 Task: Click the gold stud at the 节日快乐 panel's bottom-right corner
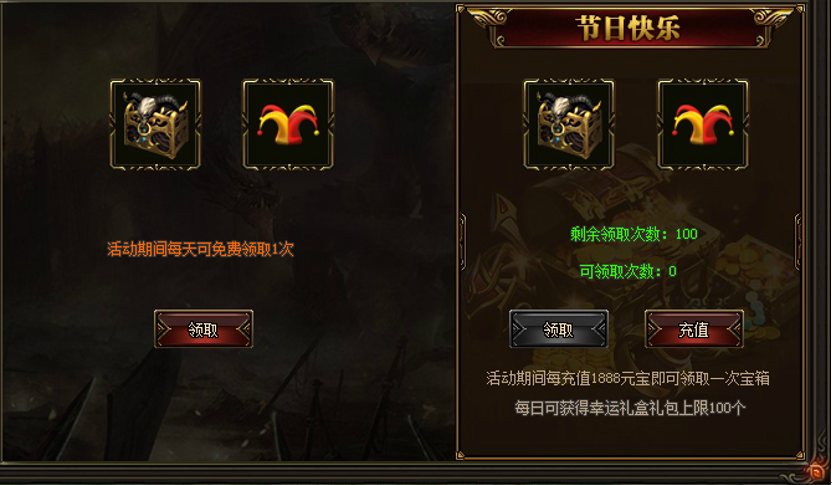click(800, 455)
